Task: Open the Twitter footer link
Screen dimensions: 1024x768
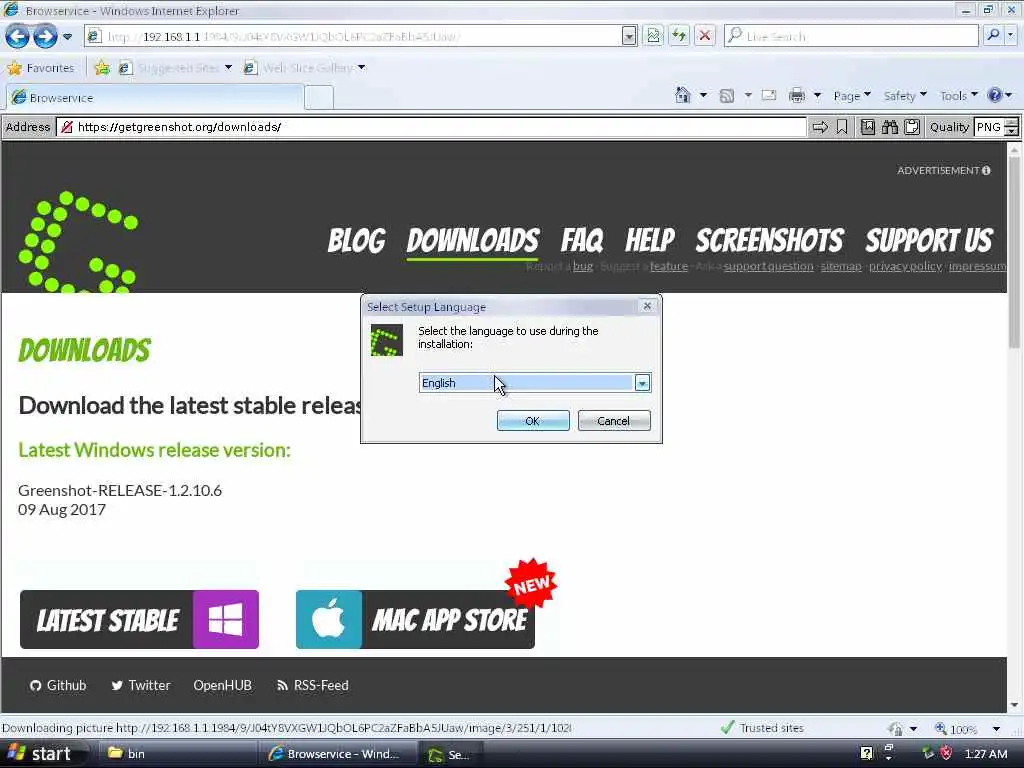Action: click(x=140, y=686)
